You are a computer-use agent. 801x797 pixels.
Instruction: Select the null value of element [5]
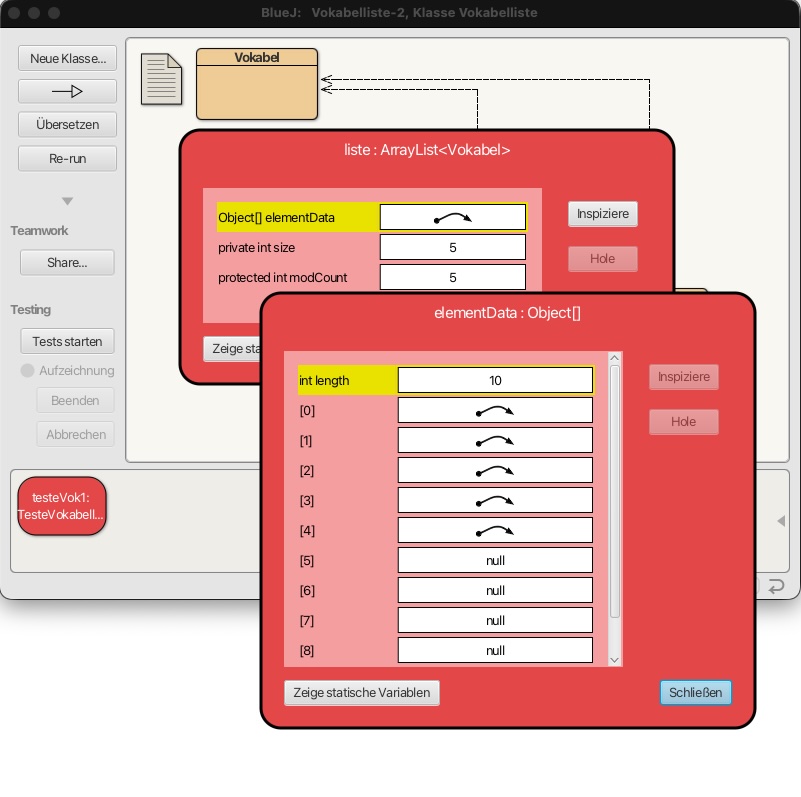coord(495,561)
